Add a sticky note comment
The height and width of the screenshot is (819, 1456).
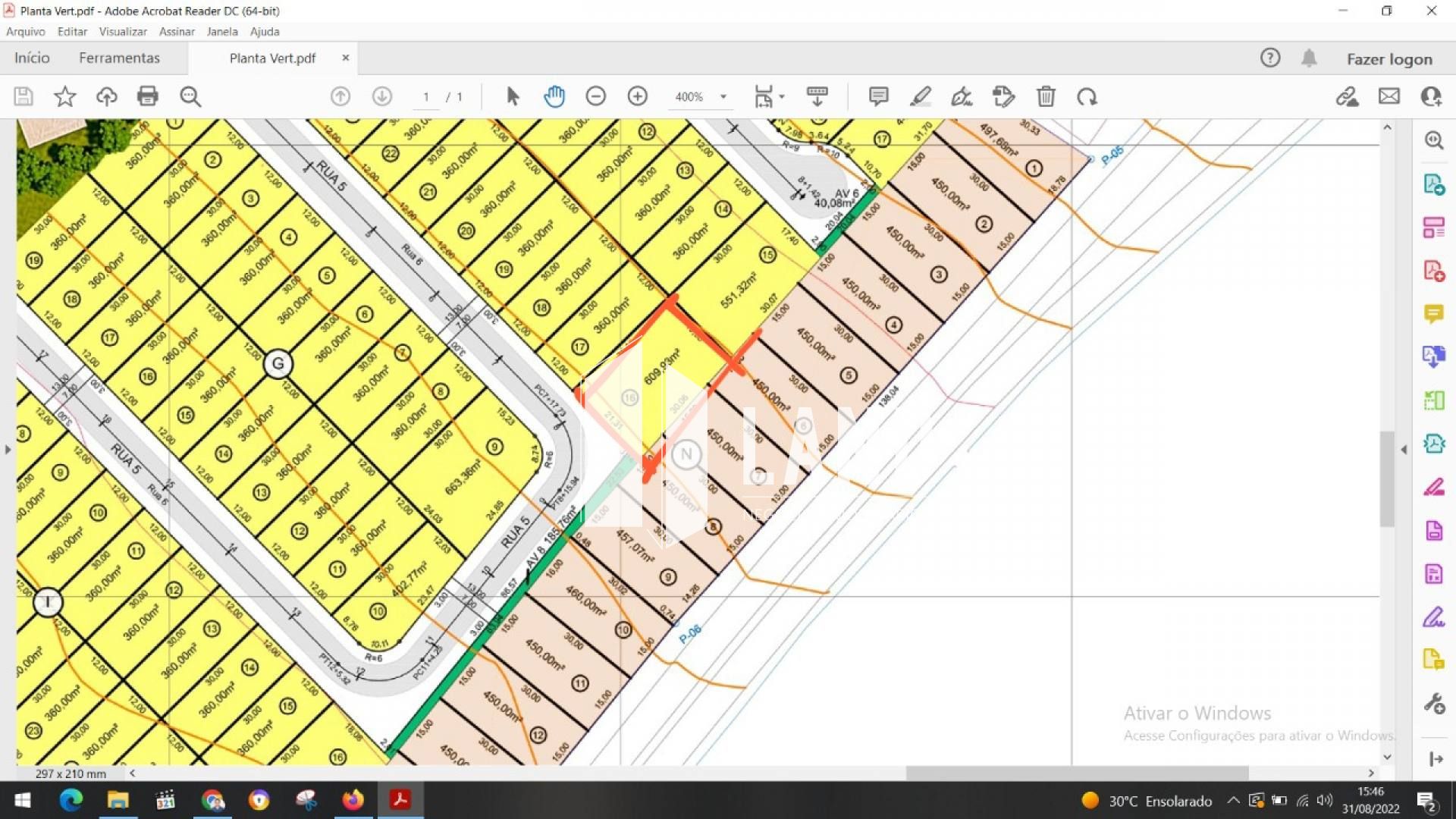click(878, 96)
